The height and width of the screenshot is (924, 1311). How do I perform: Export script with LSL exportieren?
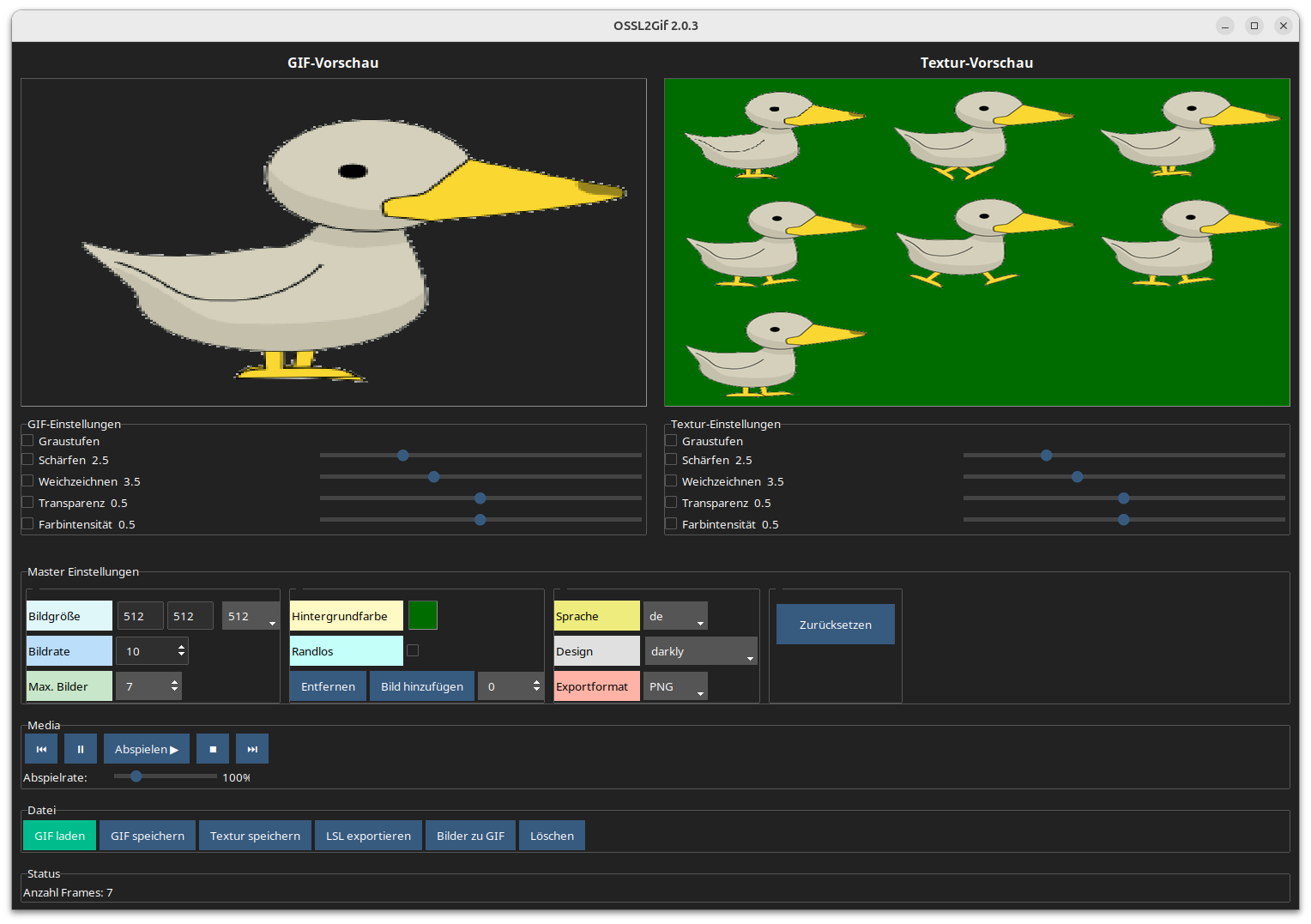[x=368, y=836]
